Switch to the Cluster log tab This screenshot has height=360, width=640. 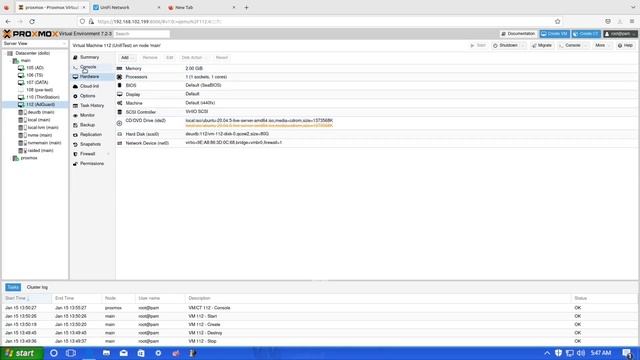(x=37, y=287)
